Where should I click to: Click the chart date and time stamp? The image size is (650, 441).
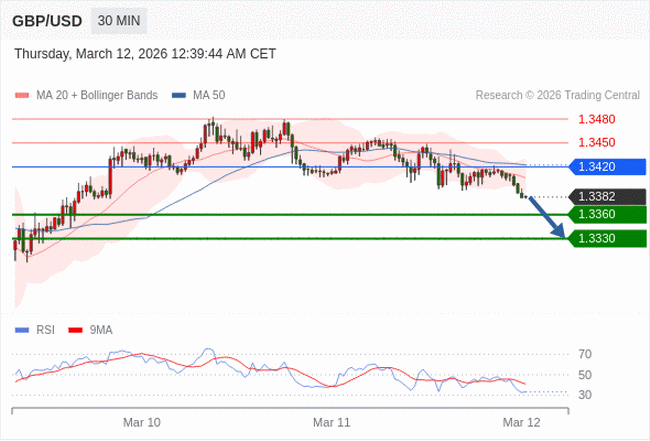(145, 54)
